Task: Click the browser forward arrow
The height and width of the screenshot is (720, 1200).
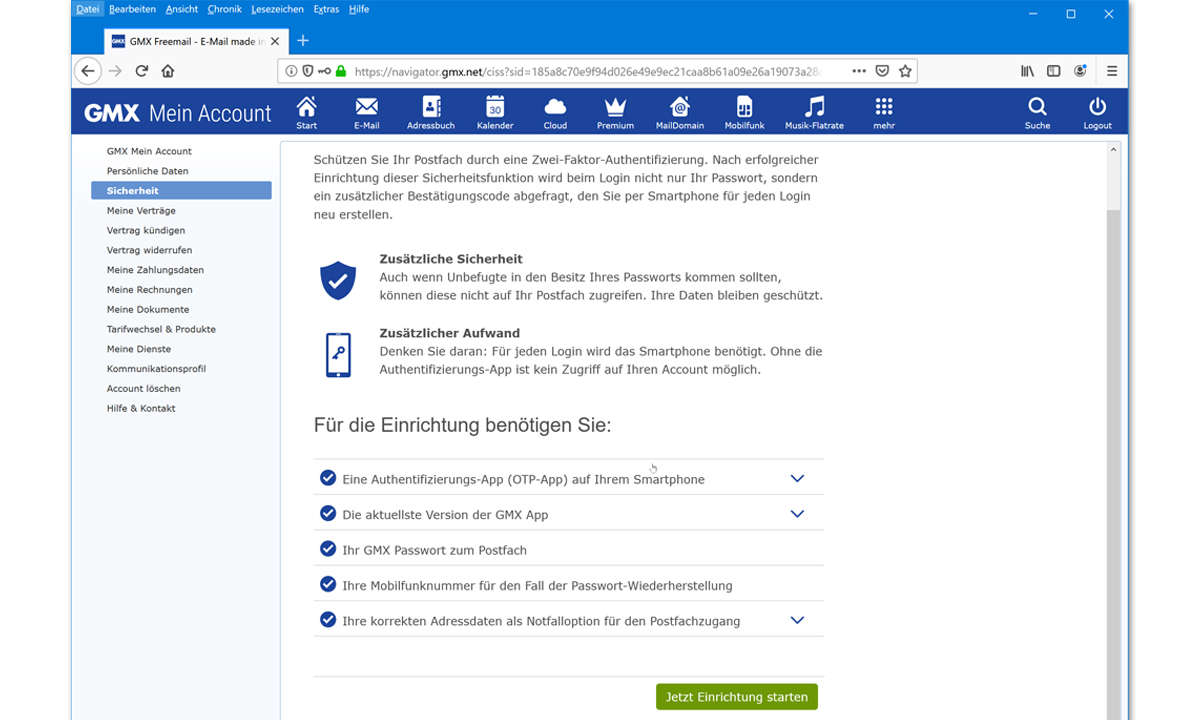Action: (115, 71)
